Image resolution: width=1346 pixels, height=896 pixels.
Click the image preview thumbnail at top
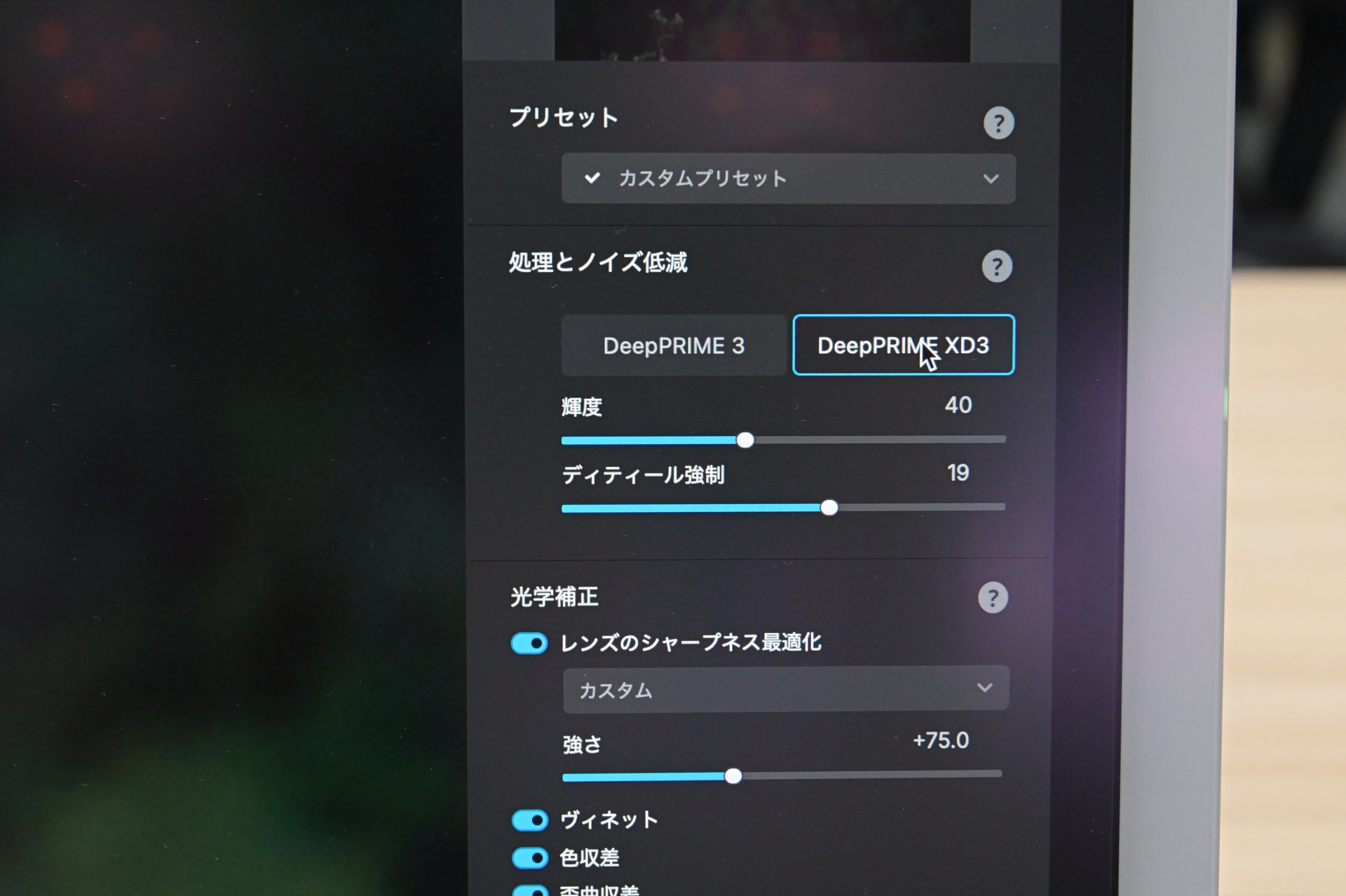coord(762,29)
